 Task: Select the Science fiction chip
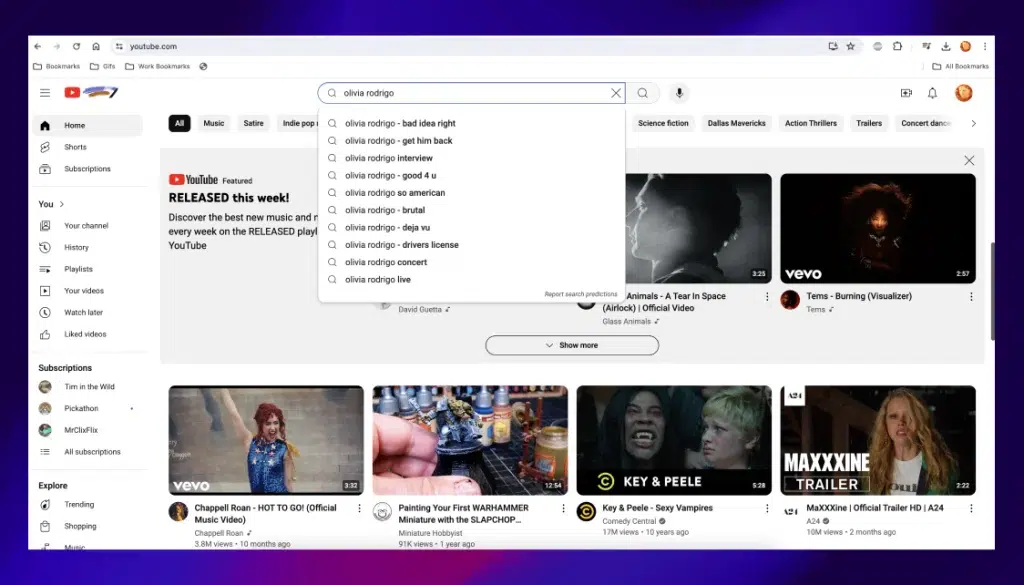(x=663, y=123)
